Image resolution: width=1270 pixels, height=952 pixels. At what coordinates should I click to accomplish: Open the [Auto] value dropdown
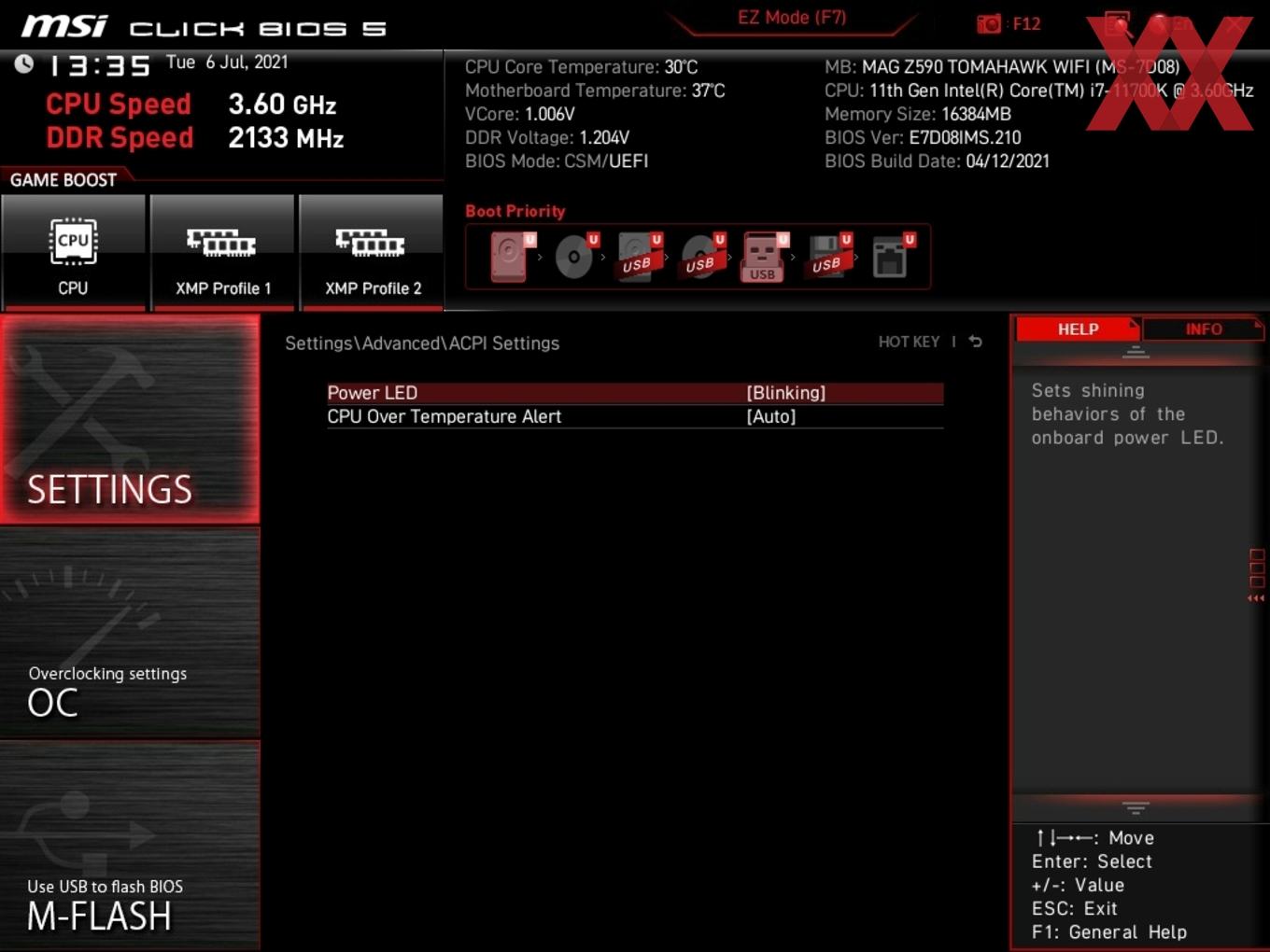[x=771, y=416]
